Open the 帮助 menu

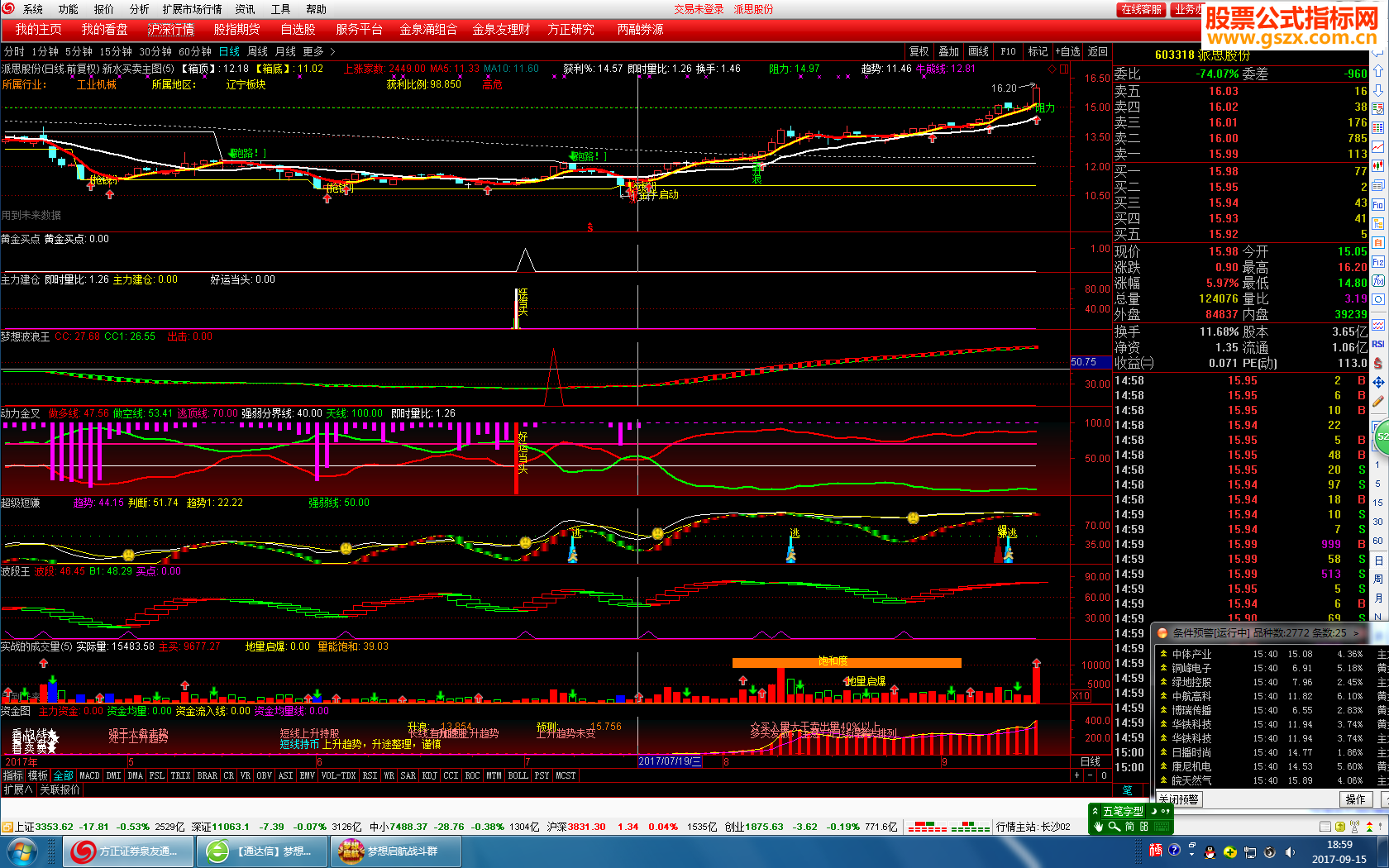[x=316, y=9]
